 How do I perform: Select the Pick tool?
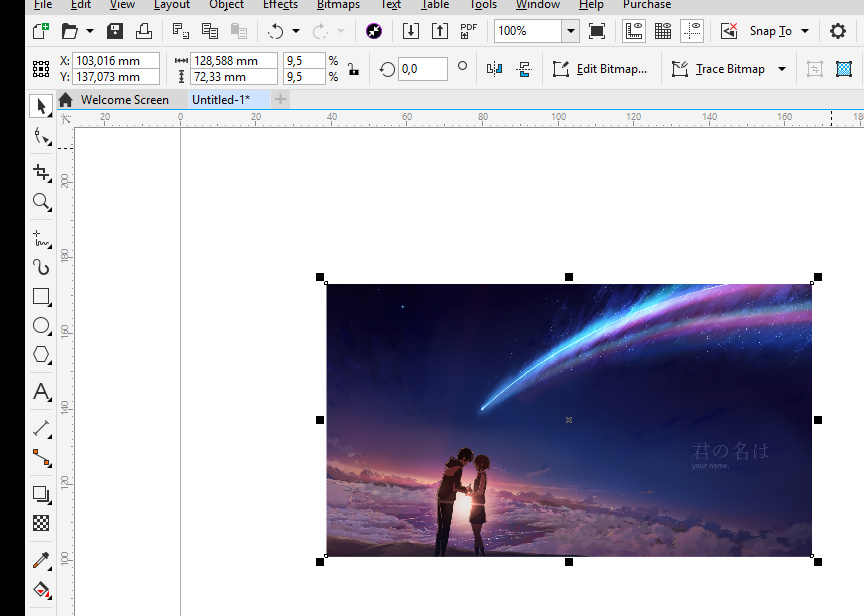click(x=41, y=106)
